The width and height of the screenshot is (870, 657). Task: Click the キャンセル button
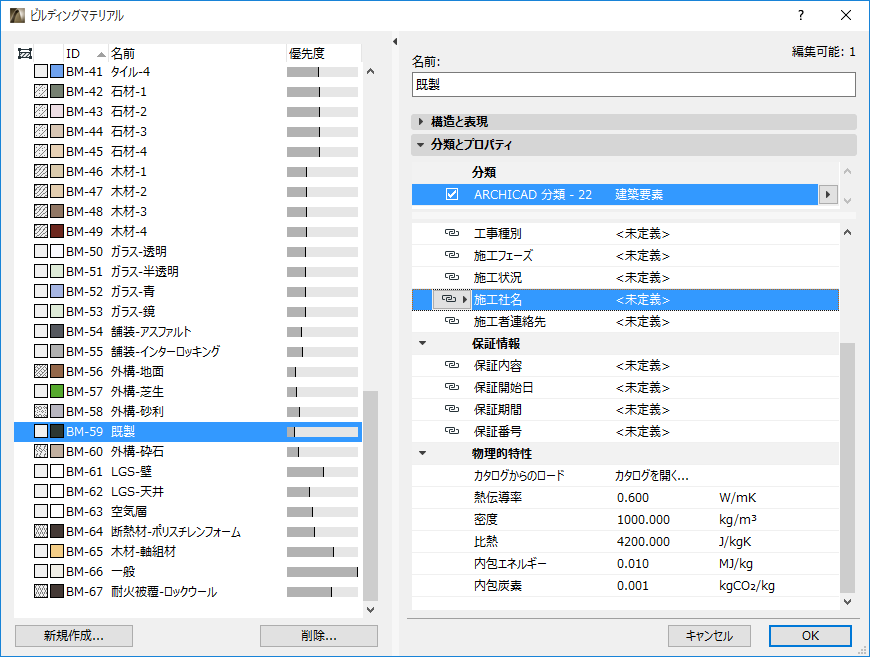(x=709, y=635)
